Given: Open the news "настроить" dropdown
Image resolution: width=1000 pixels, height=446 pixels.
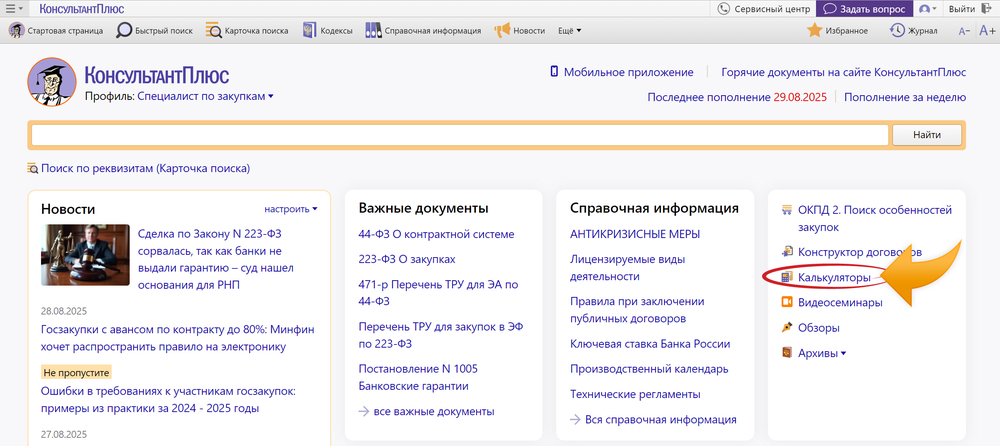Looking at the screenshot, I should point(291,209).
